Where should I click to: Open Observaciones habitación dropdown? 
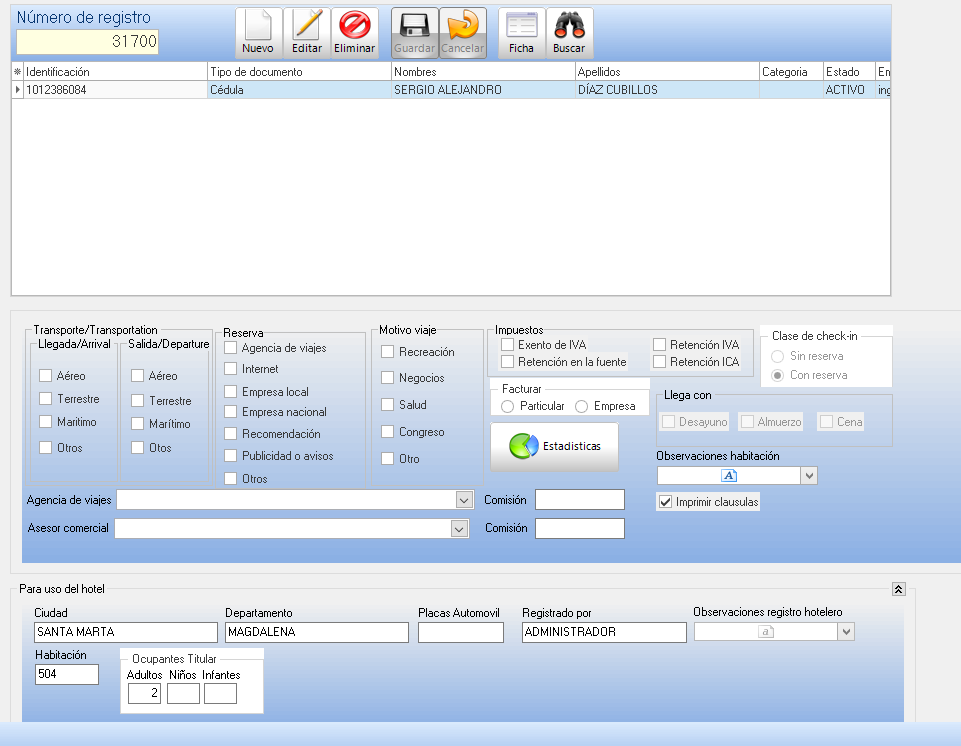coord(809,476)
